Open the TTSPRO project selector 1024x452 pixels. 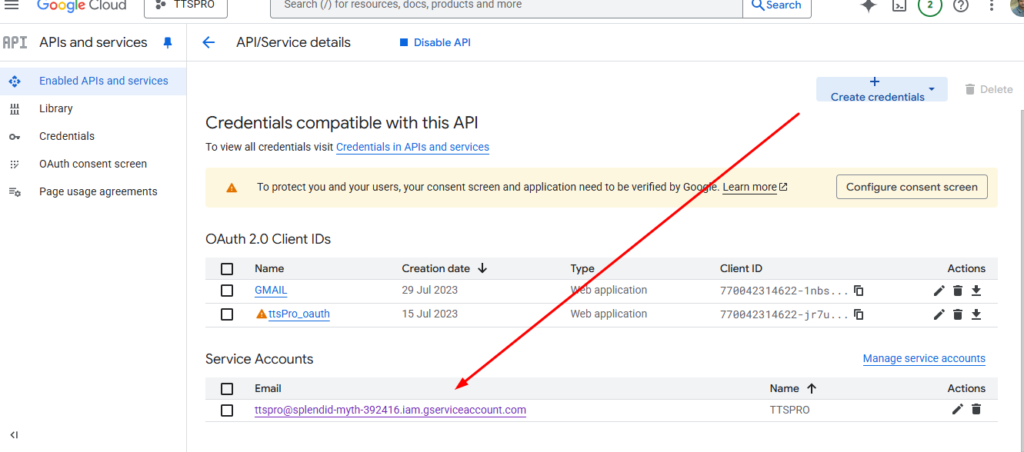click(185, 5)
